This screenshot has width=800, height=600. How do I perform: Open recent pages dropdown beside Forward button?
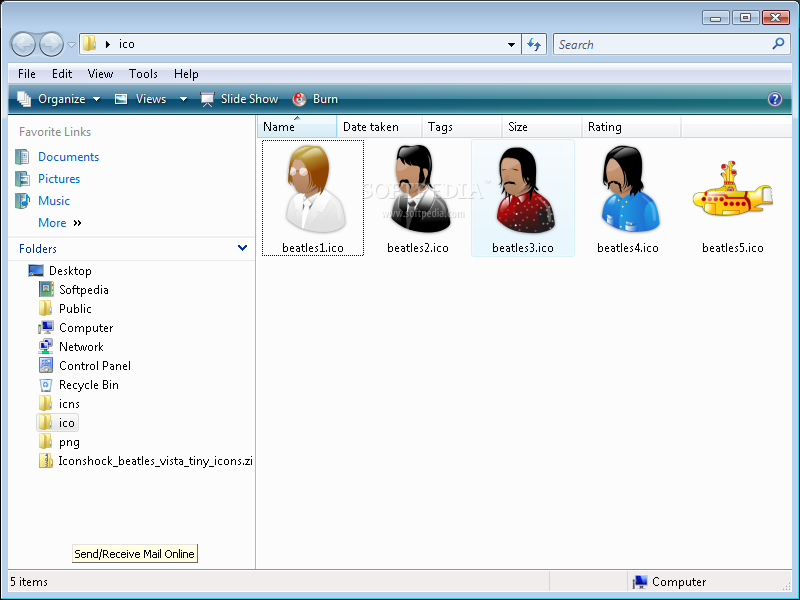click(71, 45)
